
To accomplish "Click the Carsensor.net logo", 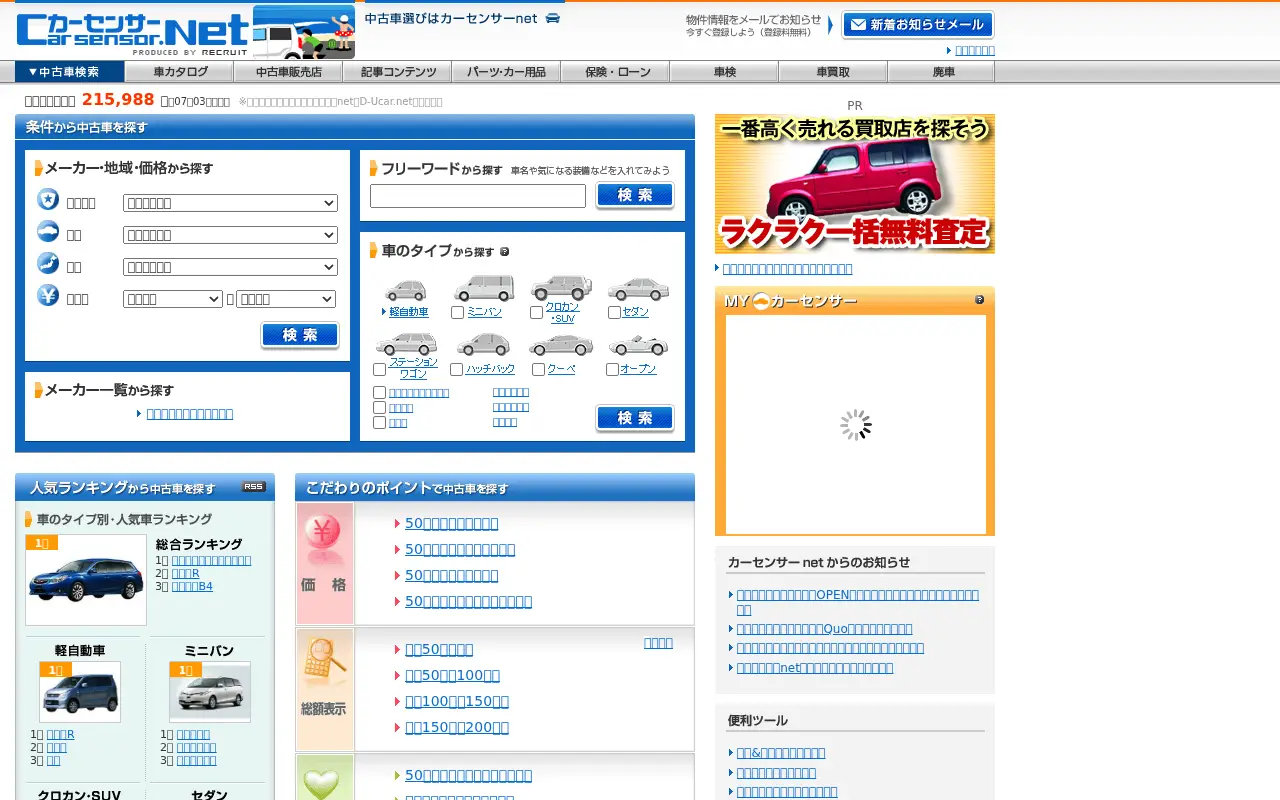I will click(134, 32).
